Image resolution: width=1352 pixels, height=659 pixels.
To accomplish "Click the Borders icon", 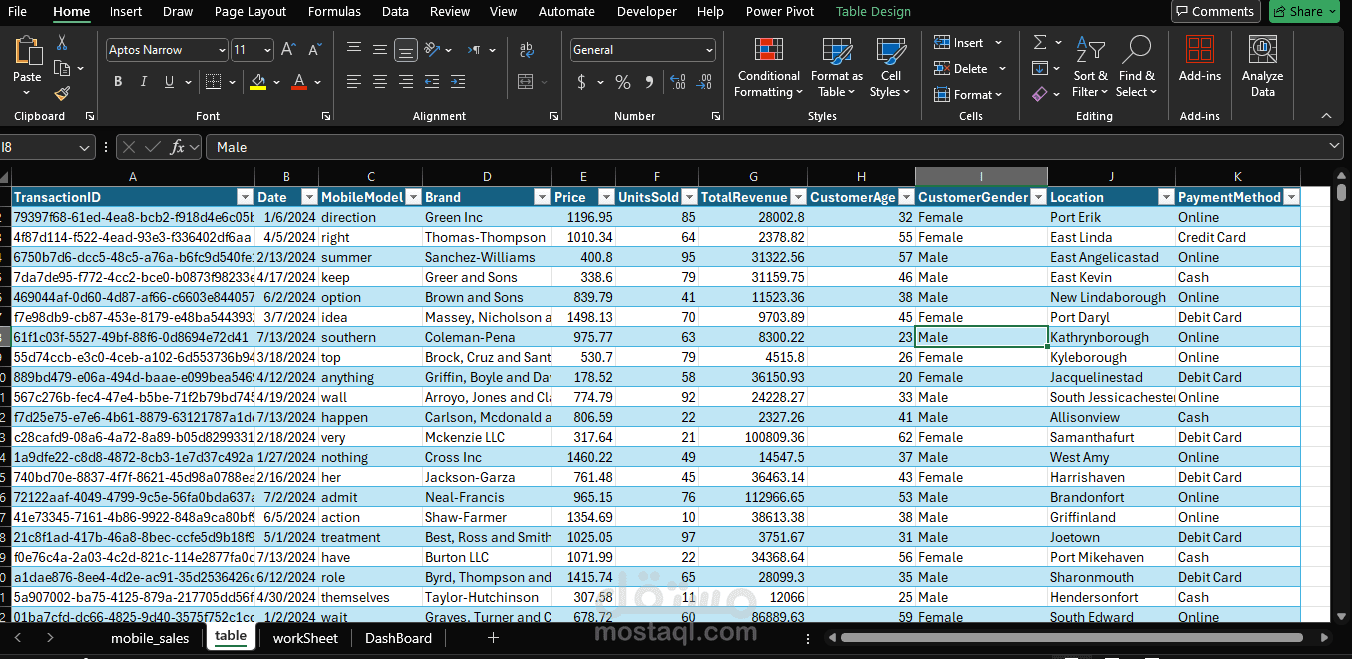I will (x=213, y=82).
